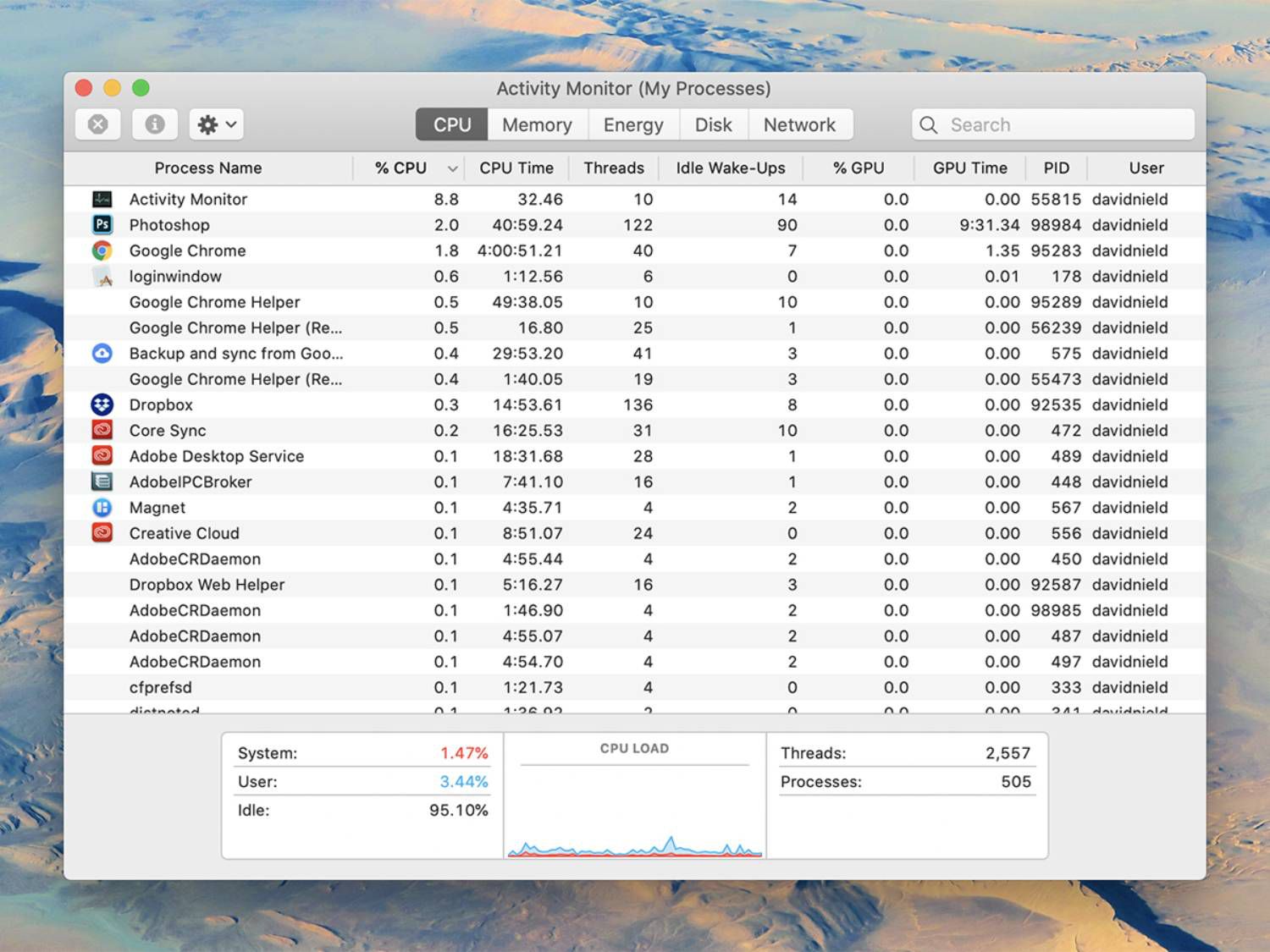Image resolution: width=1270 pixels, height=952 pixels.
Task: Click inside the Search field
Action: pos(1050,124)
